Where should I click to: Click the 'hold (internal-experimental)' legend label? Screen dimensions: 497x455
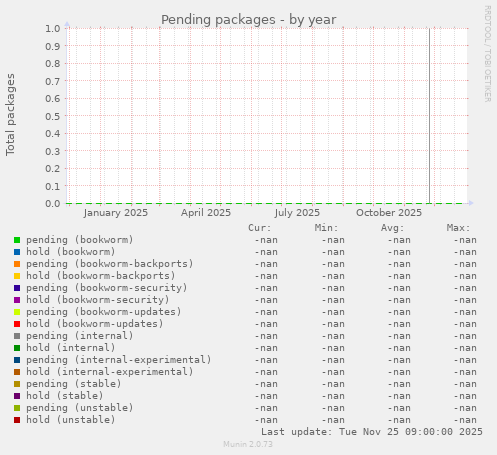tap(110, 372)
